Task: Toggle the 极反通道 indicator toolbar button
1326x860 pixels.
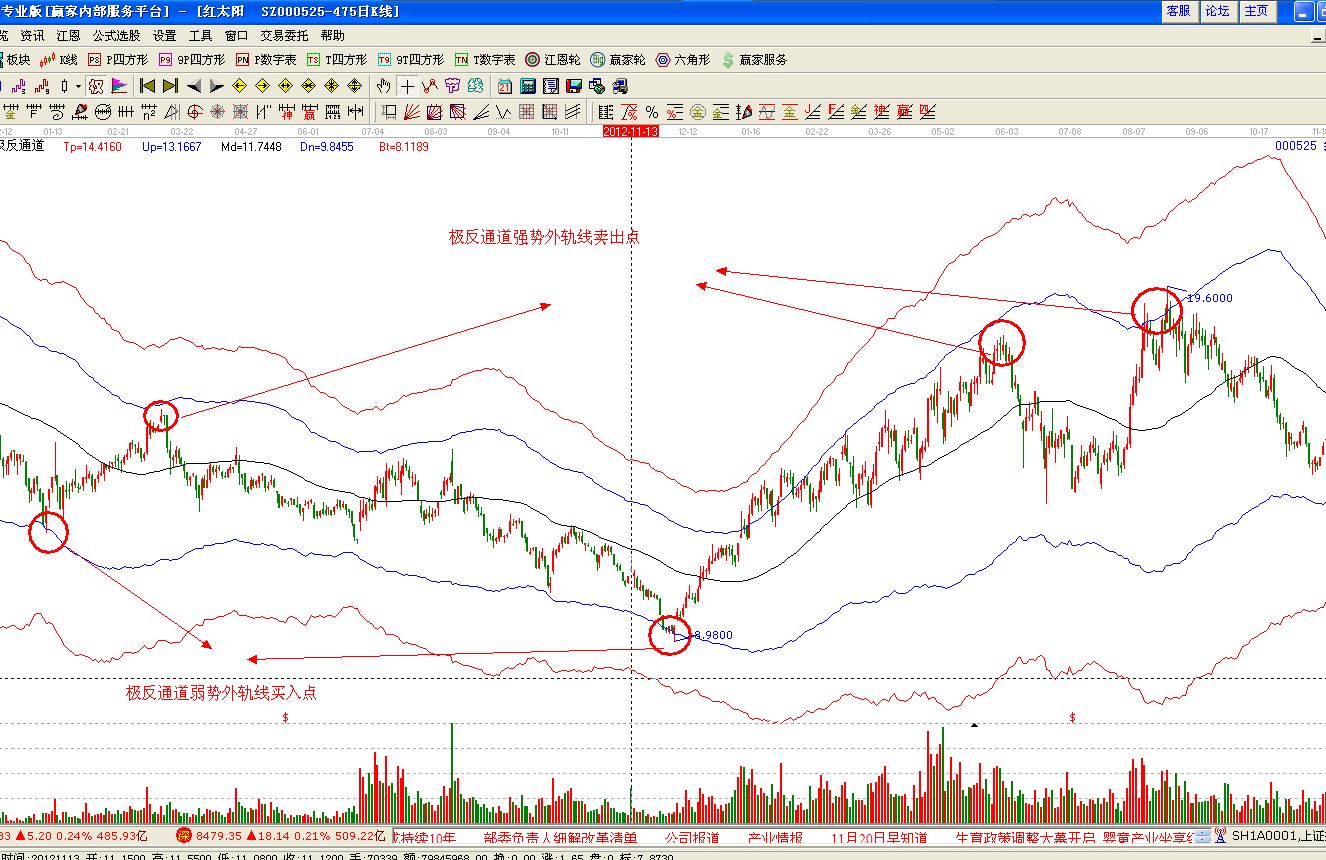Action: pos(96,86)
